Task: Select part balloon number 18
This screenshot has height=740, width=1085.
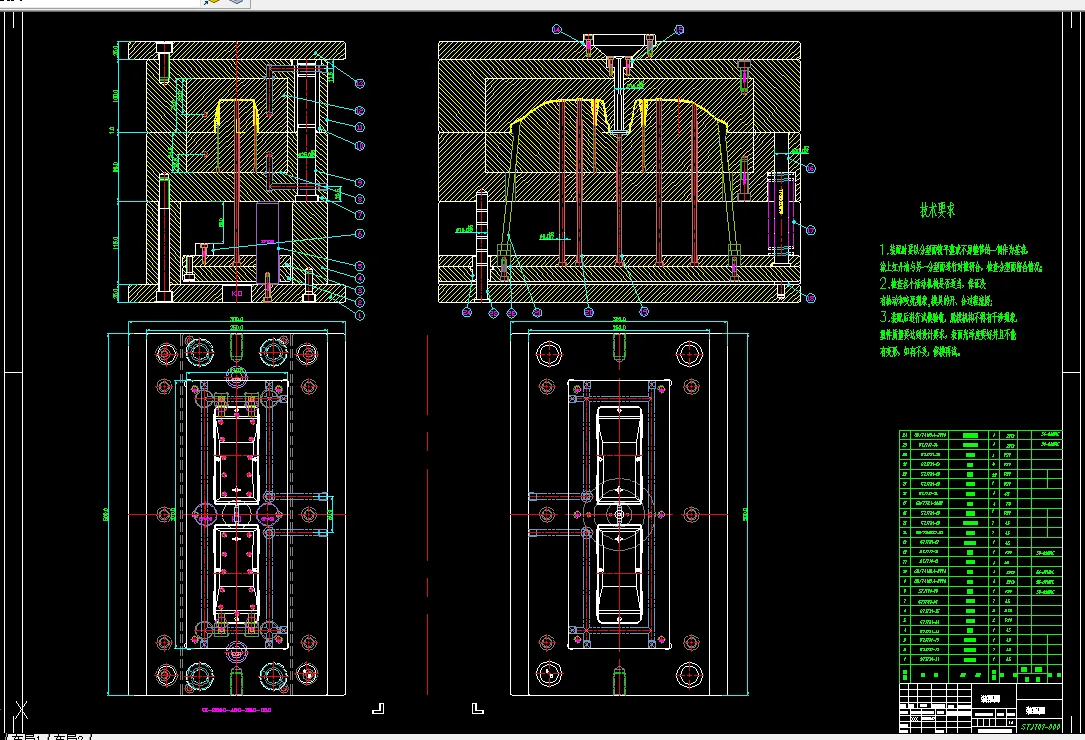Action: (x=811, y=298)
